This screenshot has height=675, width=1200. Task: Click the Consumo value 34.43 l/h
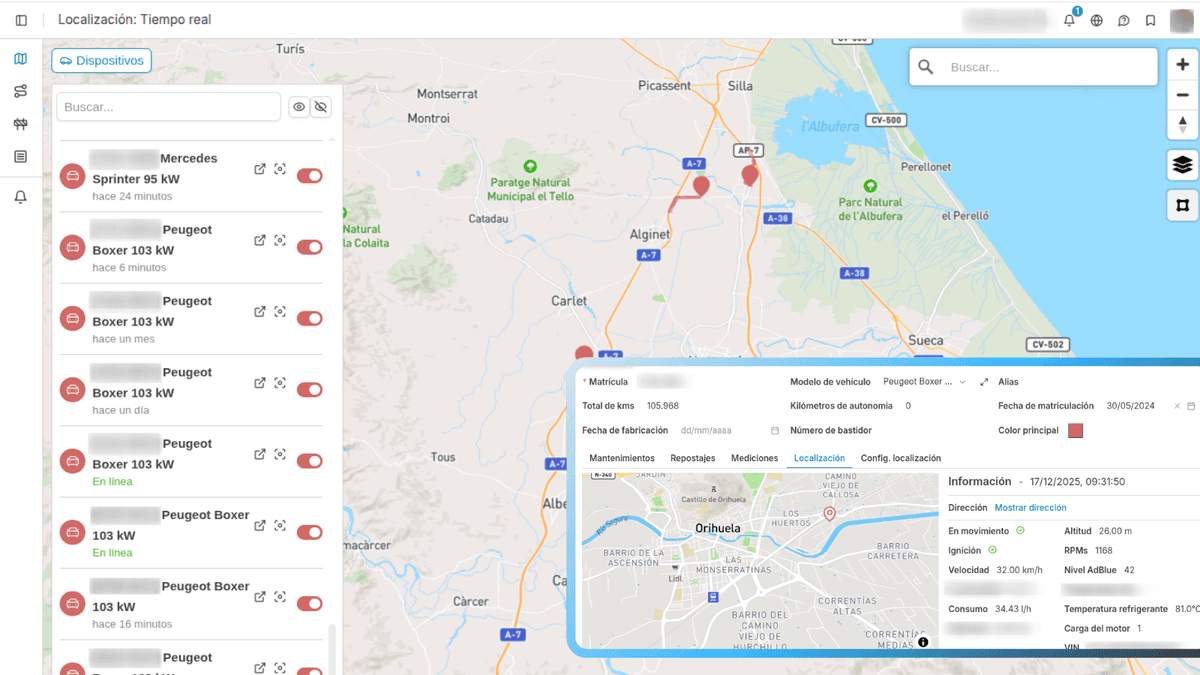tap(1015, 609)
